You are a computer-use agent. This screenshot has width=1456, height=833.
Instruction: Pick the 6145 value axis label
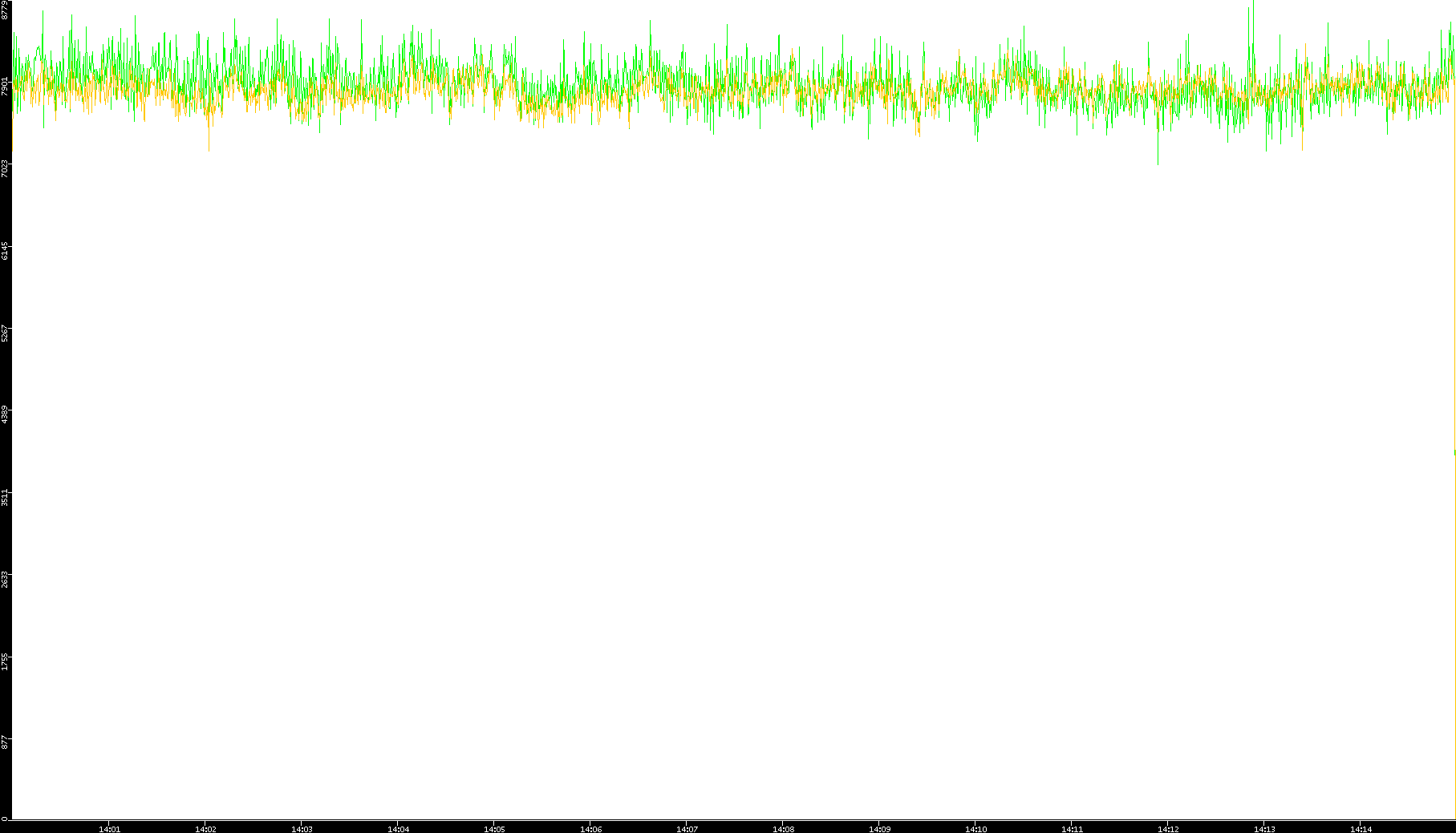[x=5, y=250]
